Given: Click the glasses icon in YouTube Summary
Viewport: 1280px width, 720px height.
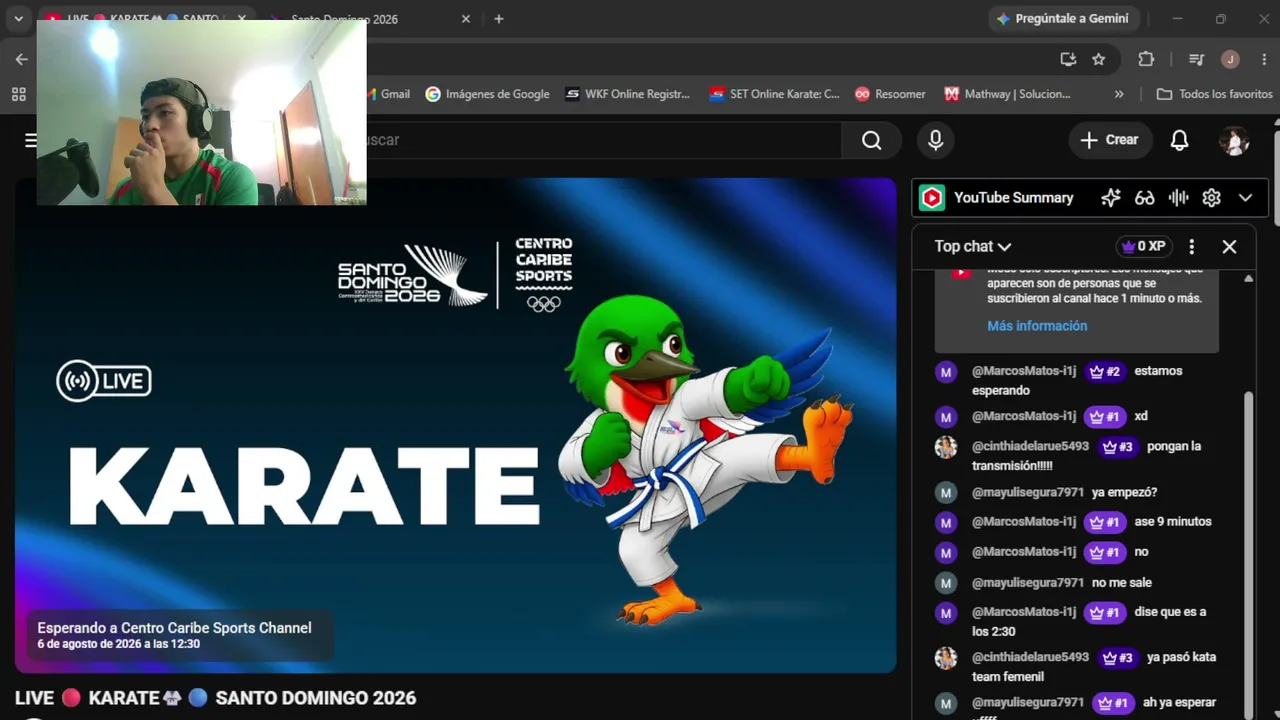Looking at the screenshot, I should coord(1145,198).
